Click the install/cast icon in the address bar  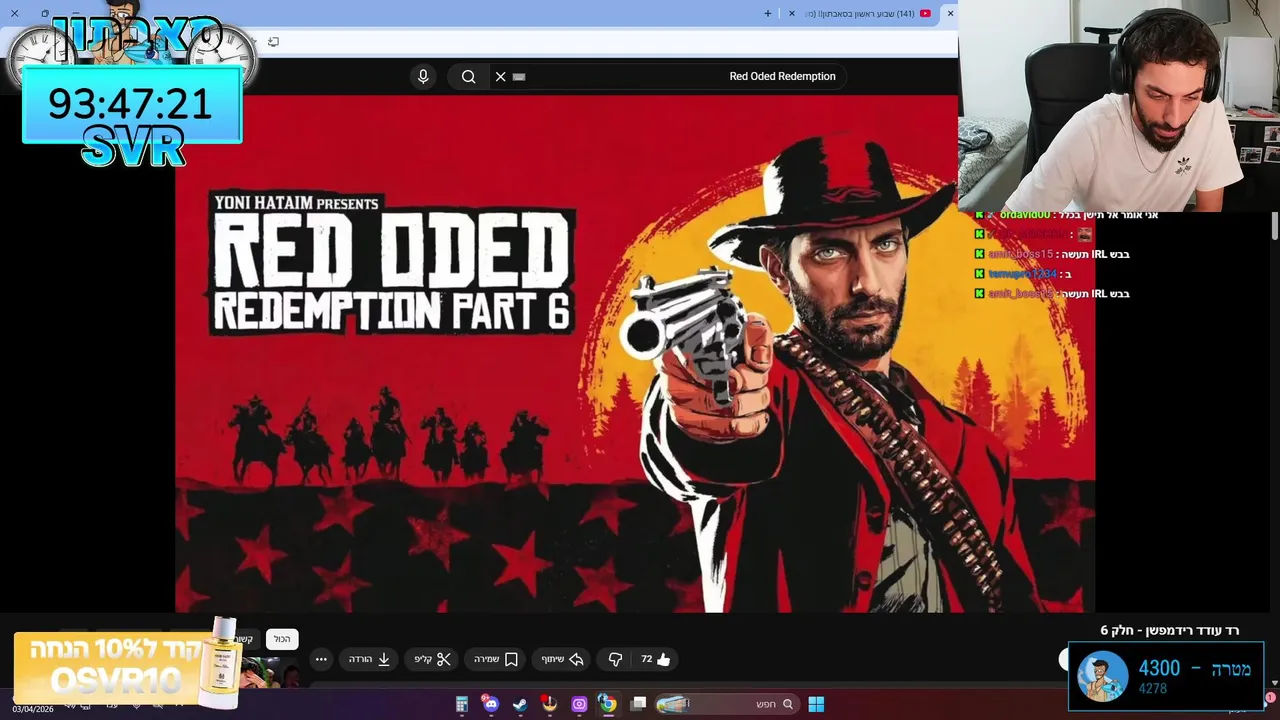[273, 41]
